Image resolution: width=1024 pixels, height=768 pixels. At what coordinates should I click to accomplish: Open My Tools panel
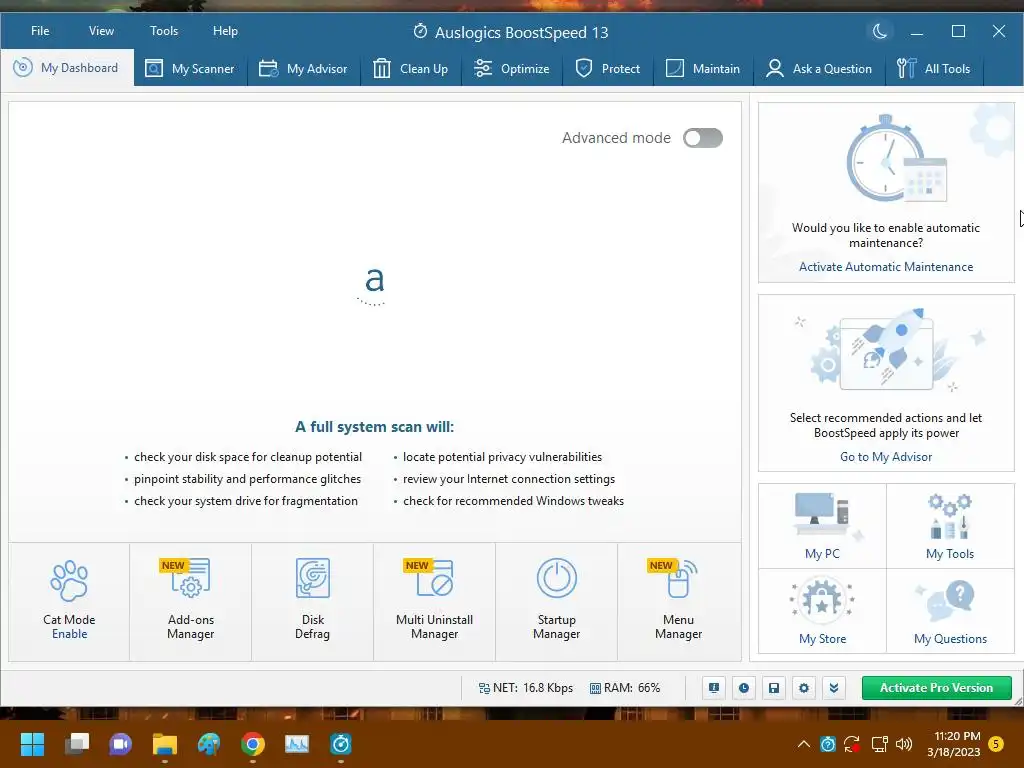point(950,526)
